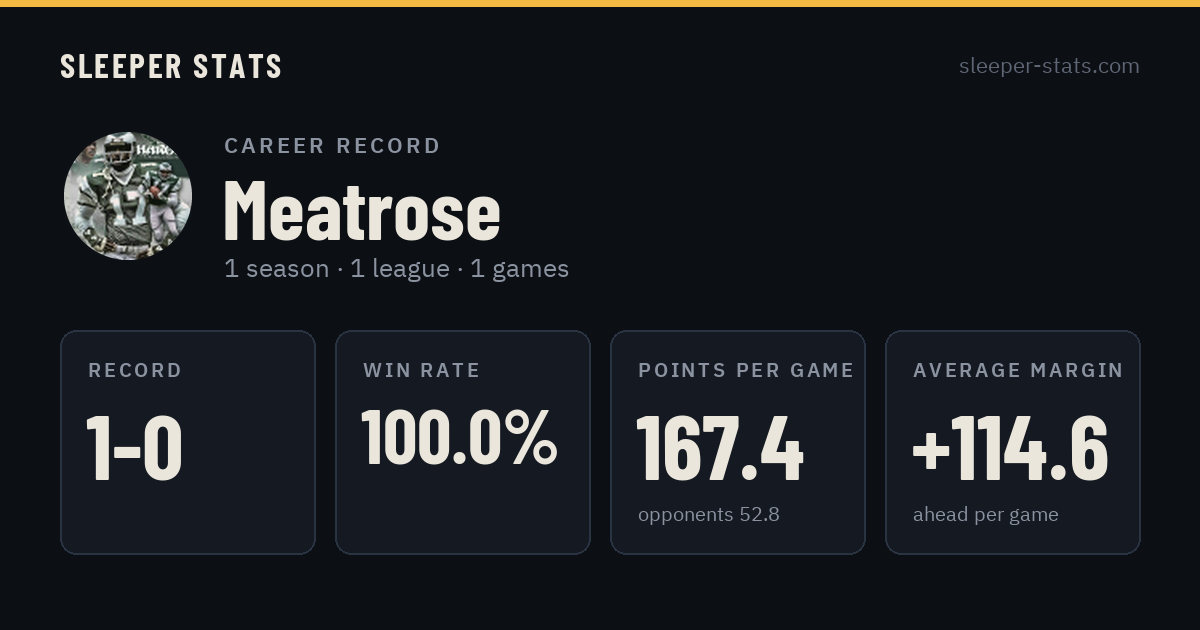
Task: Select the Meatrose username heading
Action: pos(361,211)
